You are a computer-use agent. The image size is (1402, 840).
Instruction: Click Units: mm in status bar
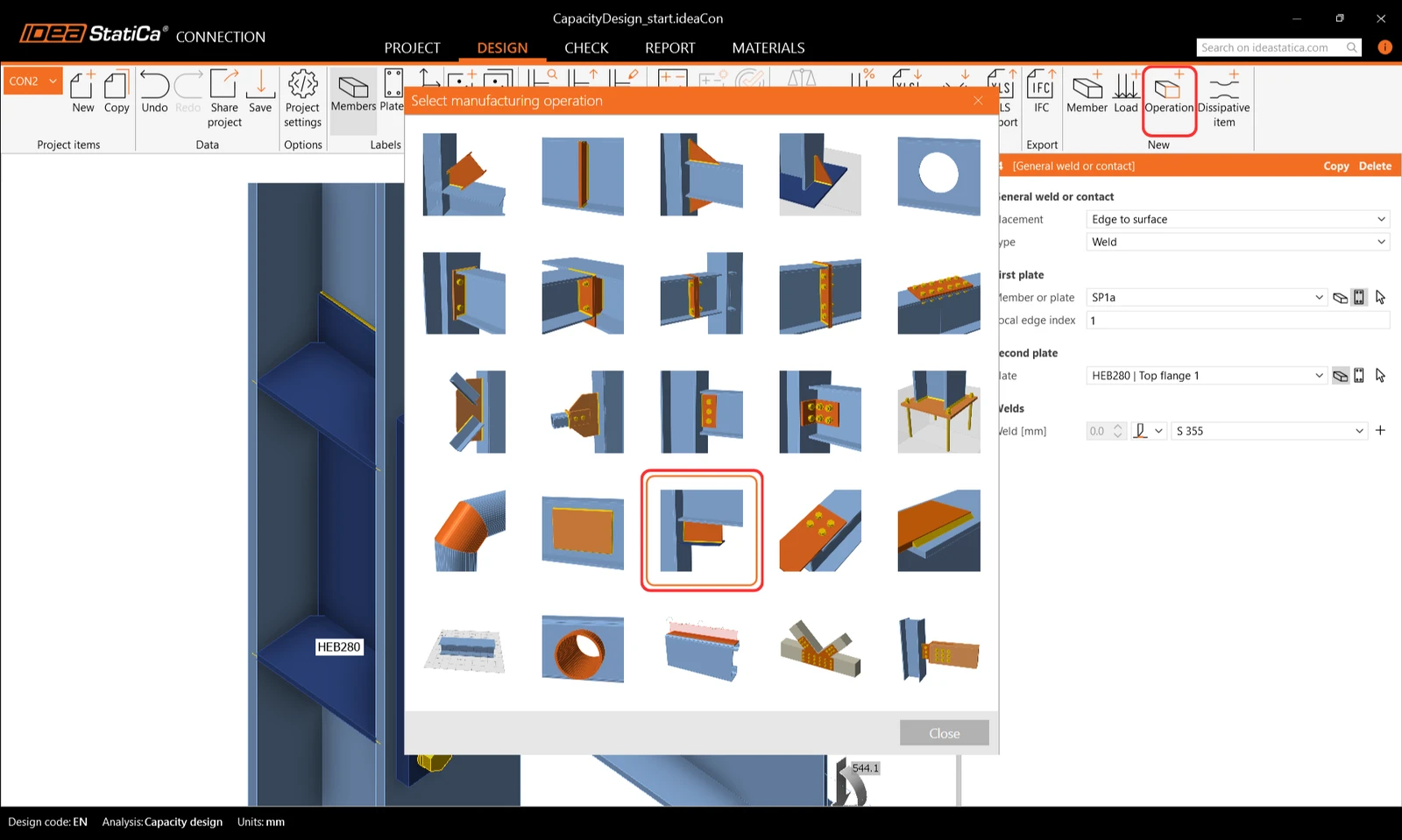pyautogui.click(x=261, y=822)
